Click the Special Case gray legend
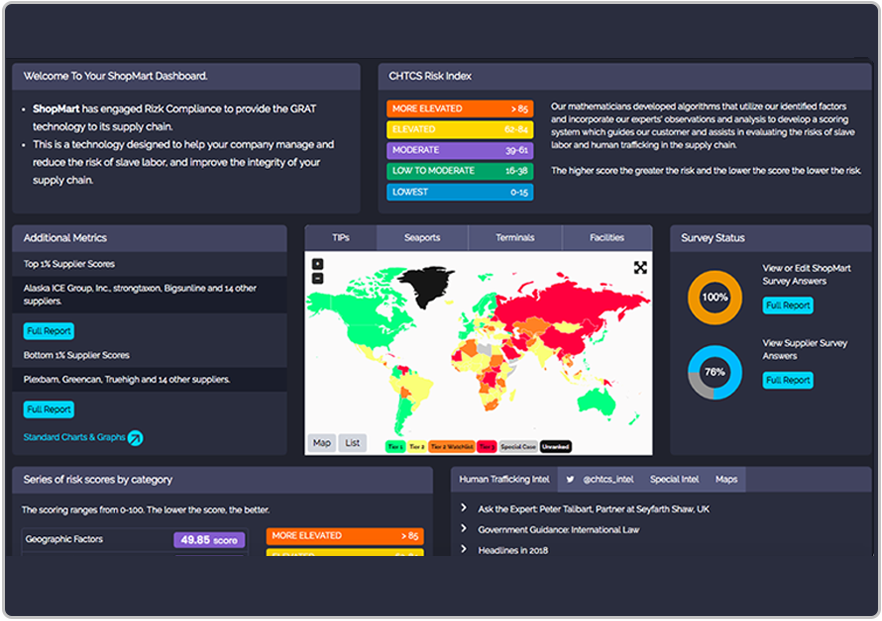Viewport: 882px width, 621px height. 518,447
